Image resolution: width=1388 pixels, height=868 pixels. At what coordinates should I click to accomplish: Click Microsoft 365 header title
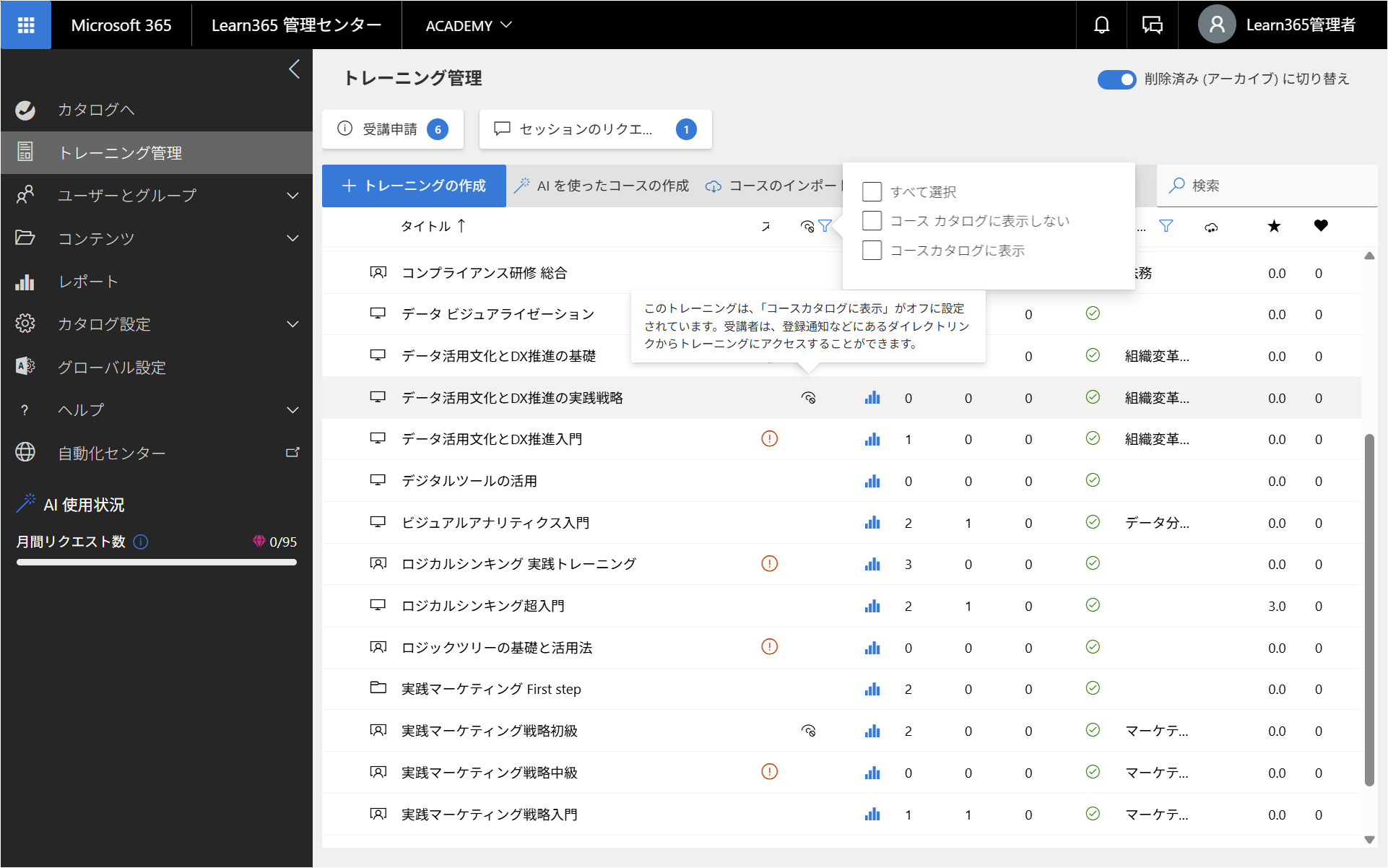pos(121,25)
